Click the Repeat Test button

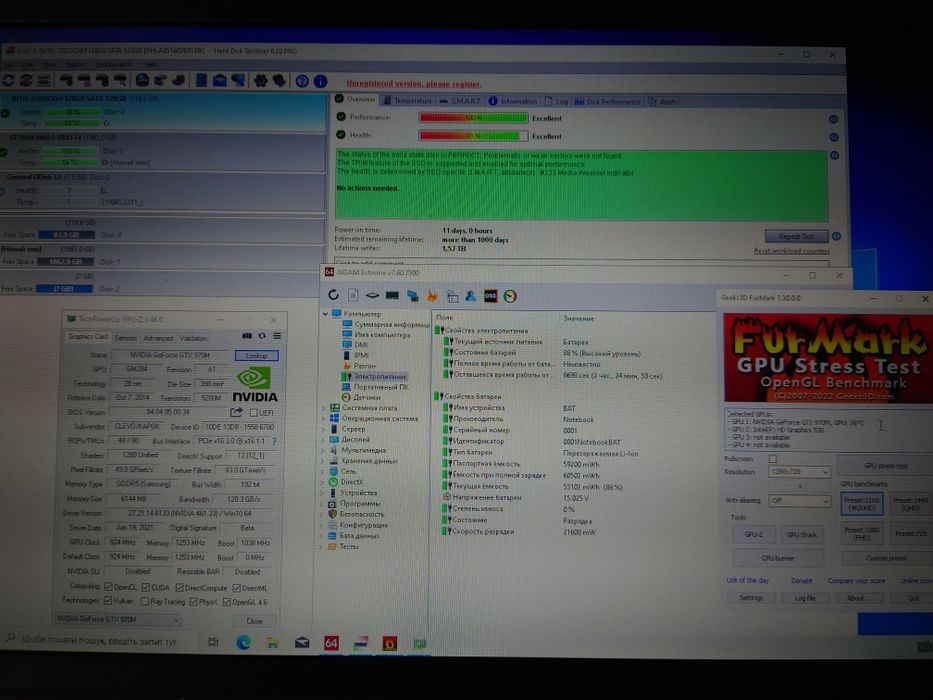796,236
